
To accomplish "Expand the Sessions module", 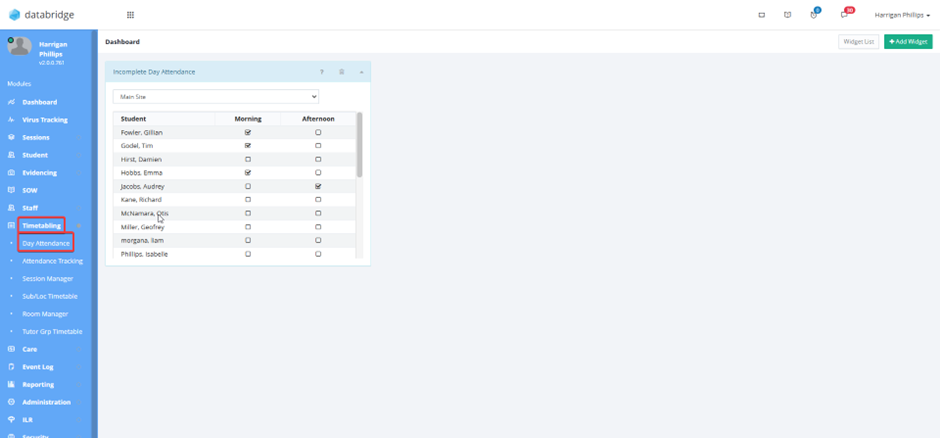I will tap(79, 138).
